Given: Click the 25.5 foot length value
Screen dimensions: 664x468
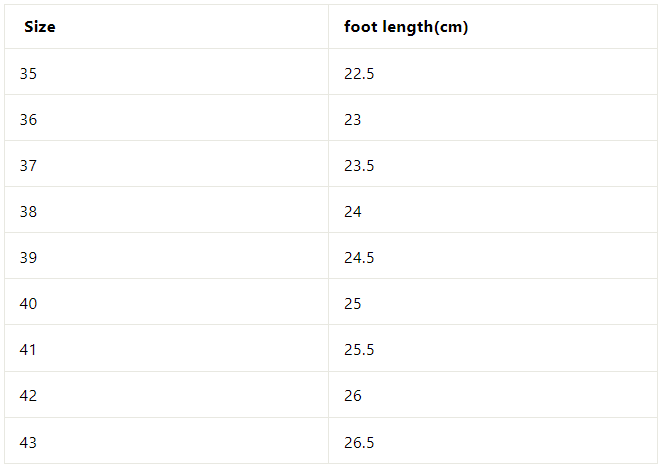Looking at the screenshot, I should pyautogui.click(x=359, y=349).
